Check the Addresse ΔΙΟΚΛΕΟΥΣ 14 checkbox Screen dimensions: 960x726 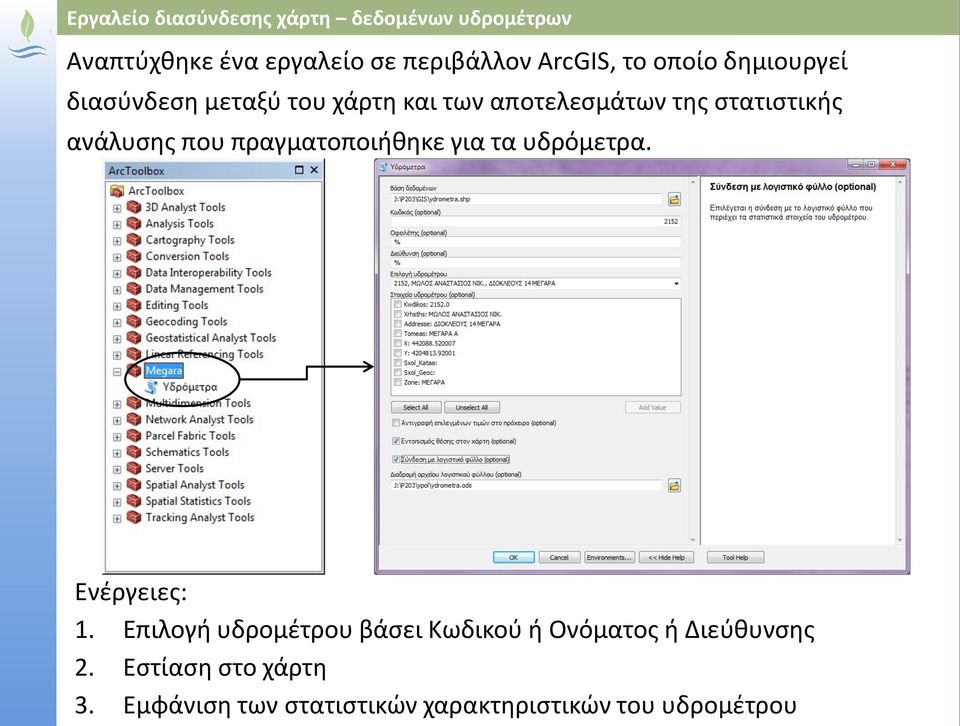(x=398, y=324)
